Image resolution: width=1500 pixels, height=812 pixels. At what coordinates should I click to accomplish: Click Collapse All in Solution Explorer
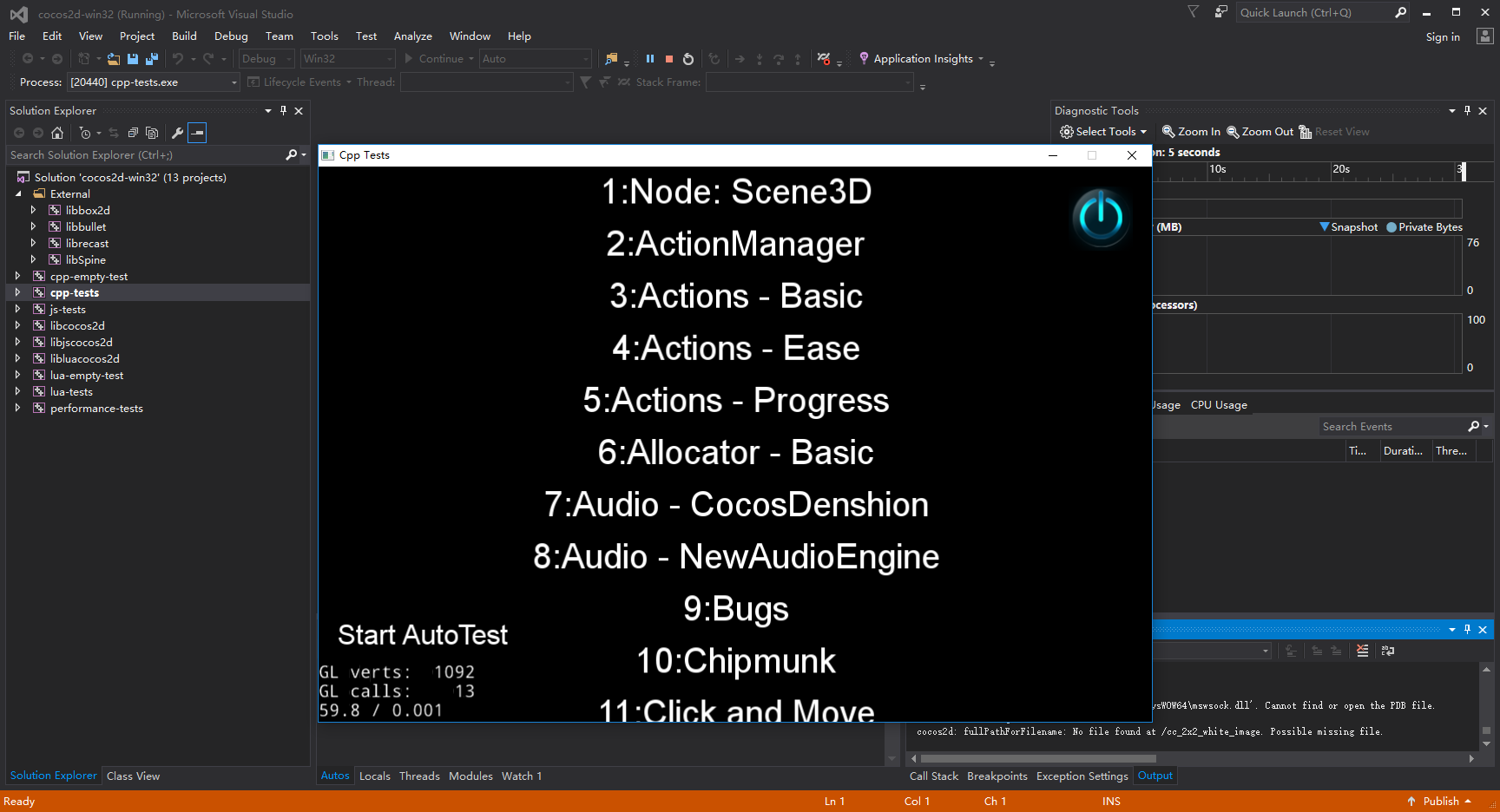(133, 133)
